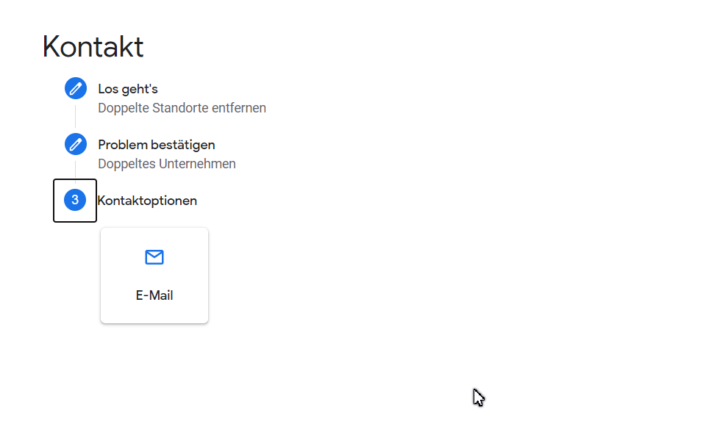Click the E-Mail text label under the envelope
This screenshot has height=424, width=720.
point(154,295)
